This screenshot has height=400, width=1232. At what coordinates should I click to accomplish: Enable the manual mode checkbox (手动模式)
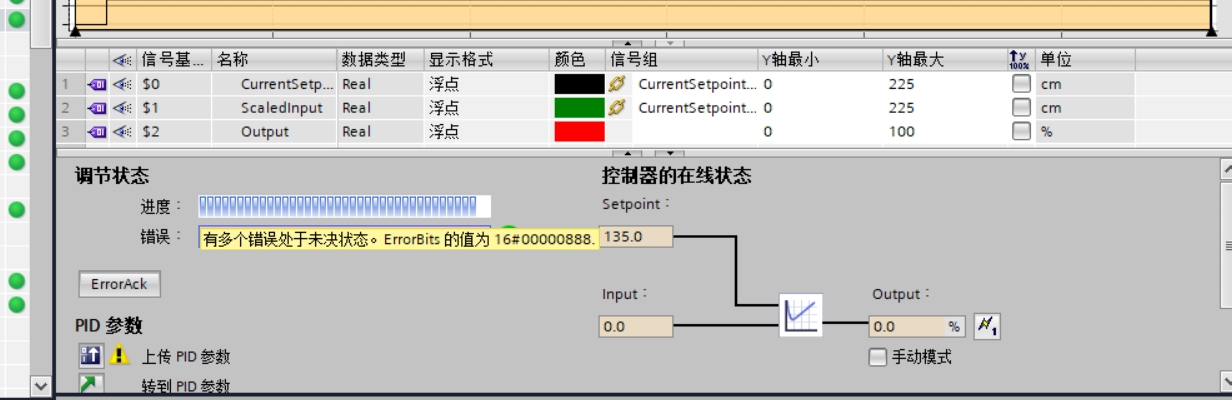pos(878,357)
